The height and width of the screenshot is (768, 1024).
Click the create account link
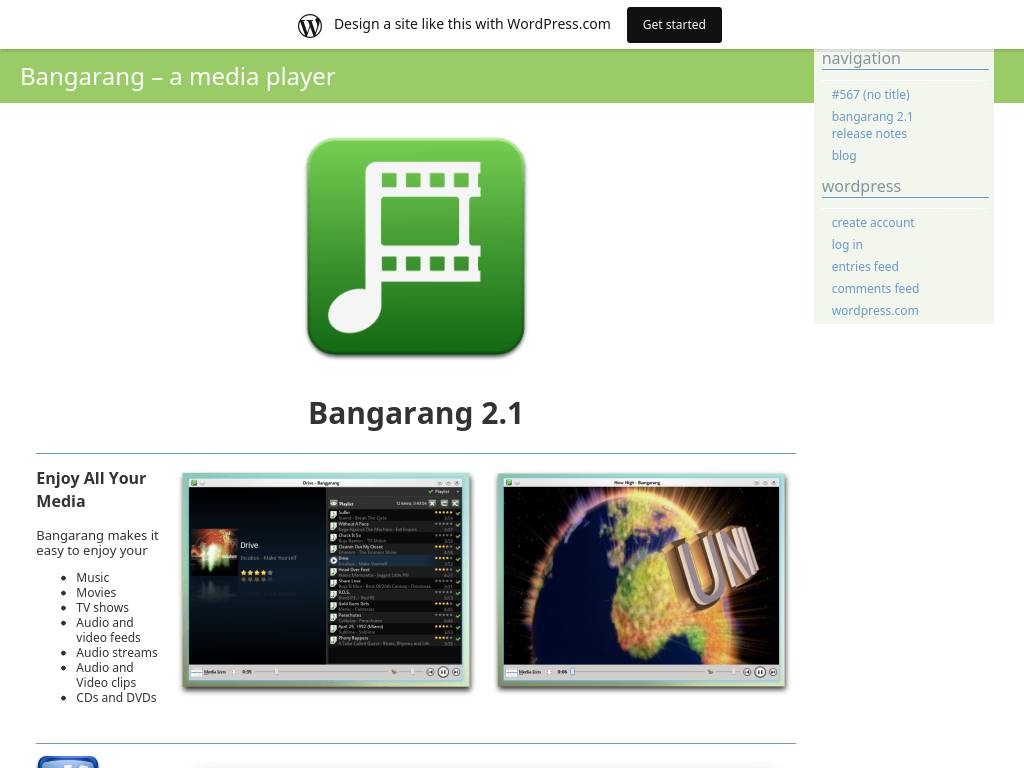pyautogui.click(x=872, y=223)
